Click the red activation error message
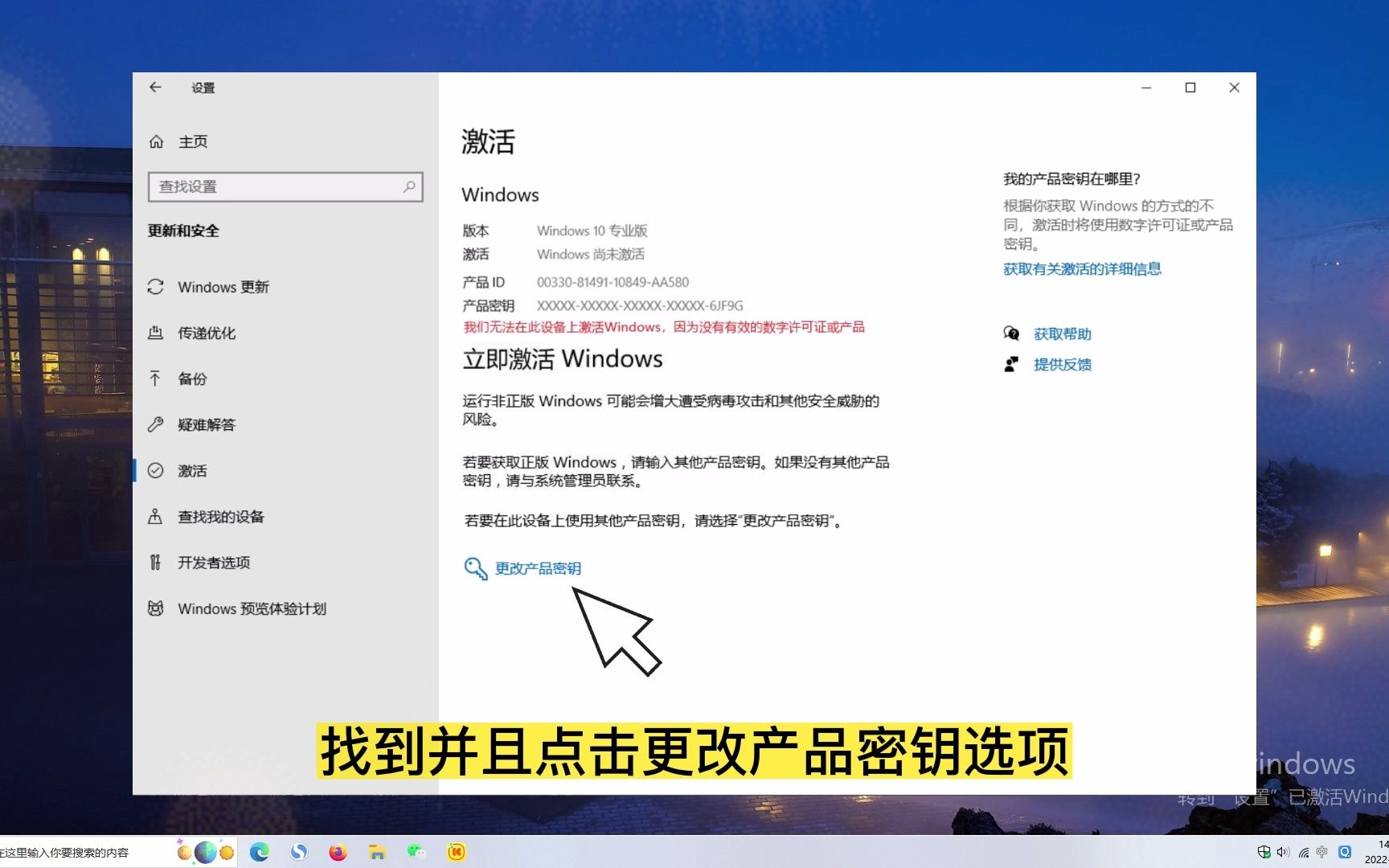The height and width of the screenshot is (868, 1389). point(664,327)
